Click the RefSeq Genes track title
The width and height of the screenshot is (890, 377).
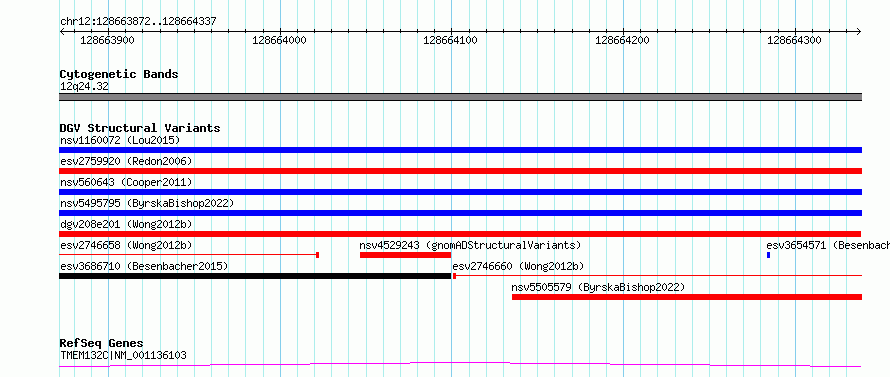point(102,344)
